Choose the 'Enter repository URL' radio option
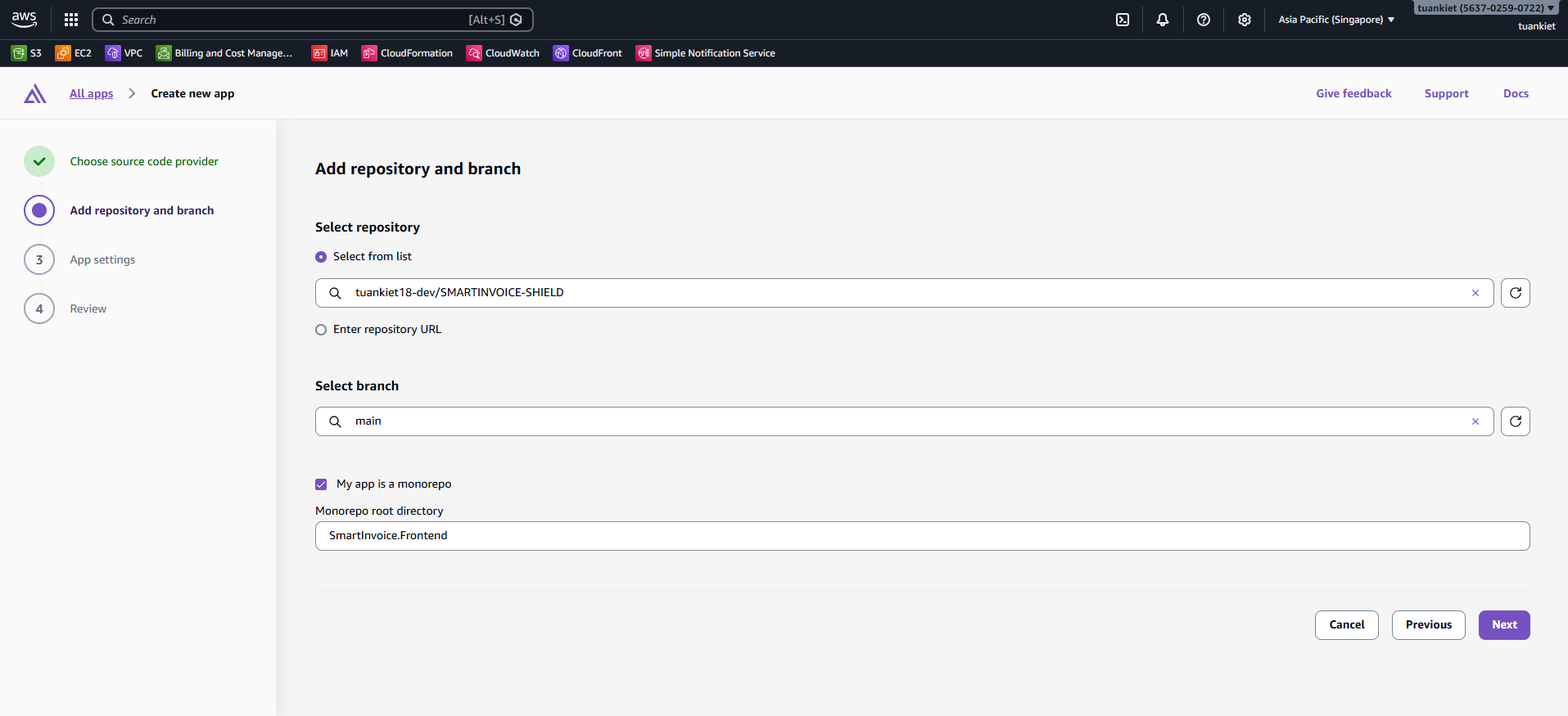Screen dimensions: 1568x716 click(321, 330)
